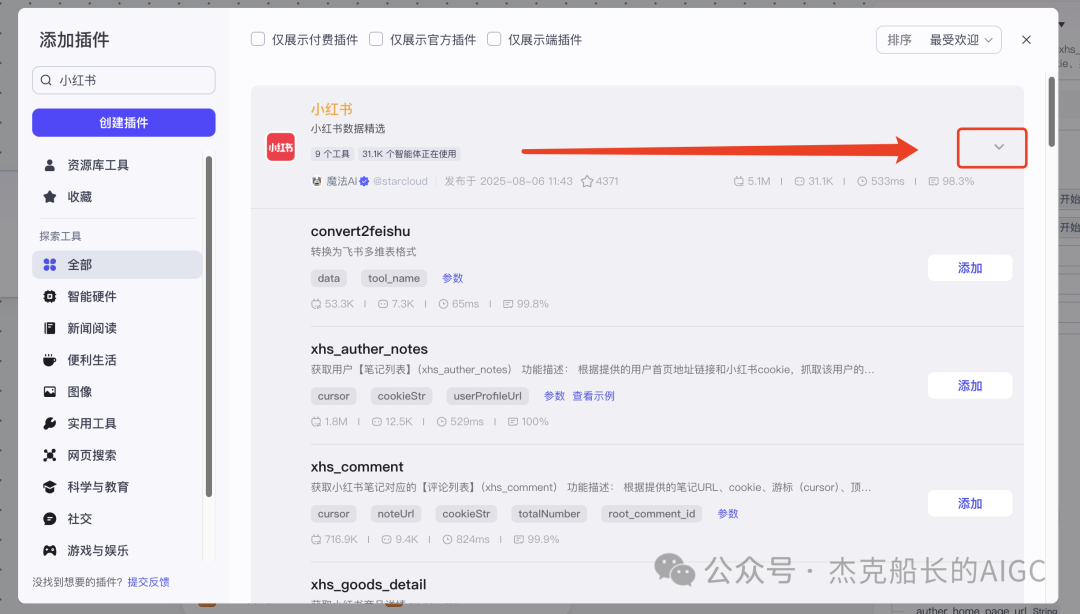
Task: Click the 网页搜索 network icon
Action: 50,455
